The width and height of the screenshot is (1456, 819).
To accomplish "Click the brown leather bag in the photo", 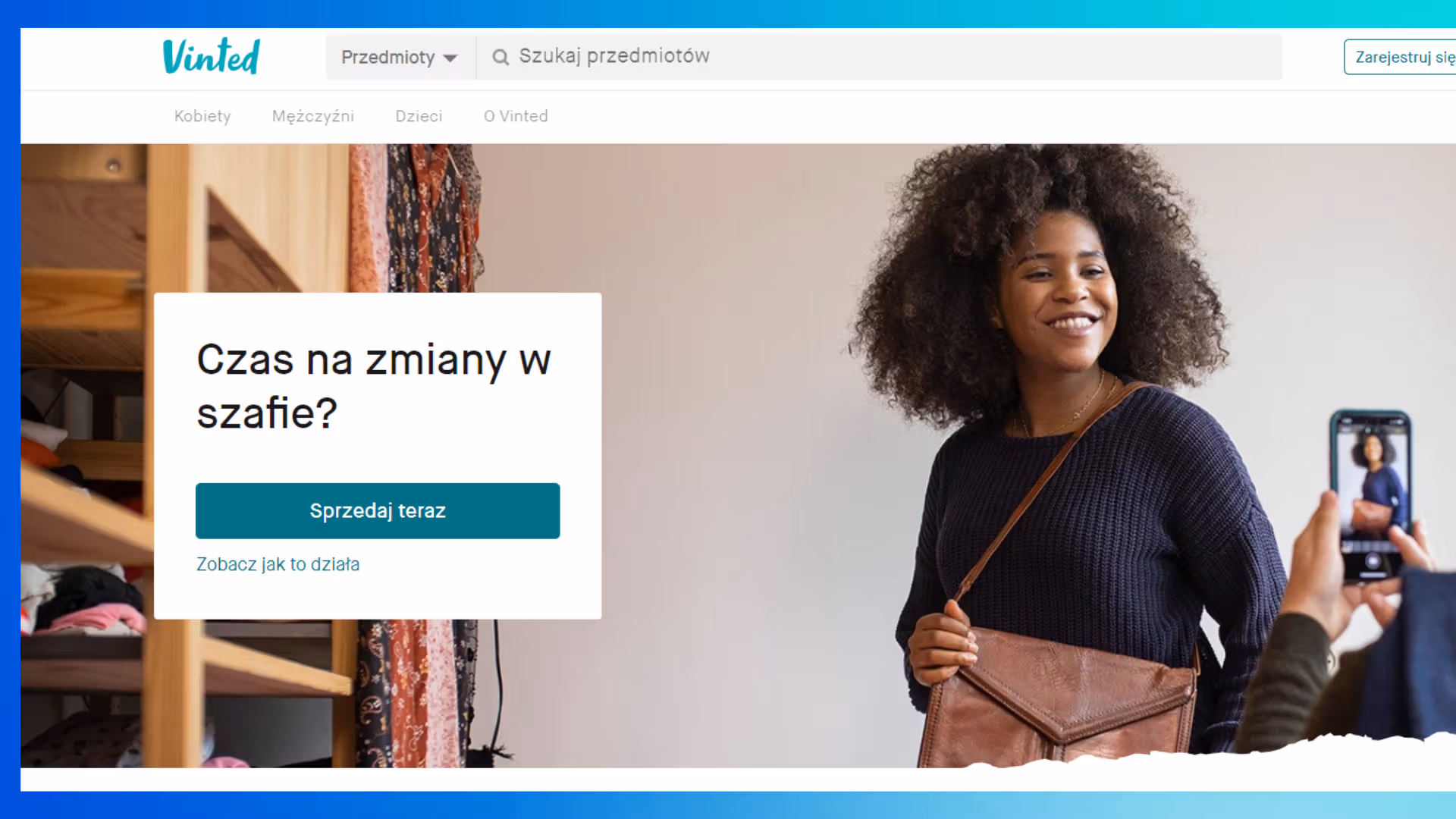I will click(x=1062, y=698).
